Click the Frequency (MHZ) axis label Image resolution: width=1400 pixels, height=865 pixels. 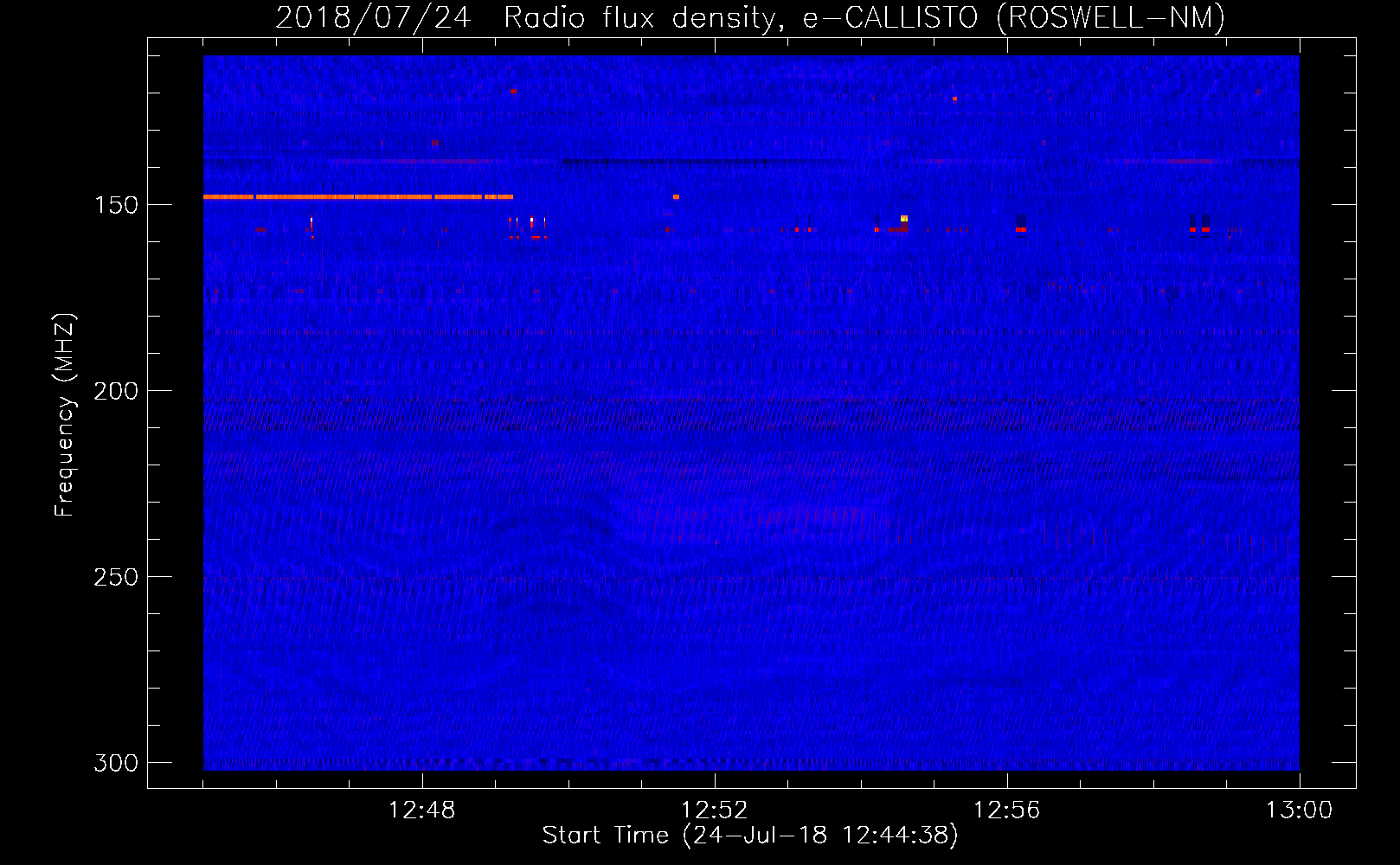click(65, 414)
